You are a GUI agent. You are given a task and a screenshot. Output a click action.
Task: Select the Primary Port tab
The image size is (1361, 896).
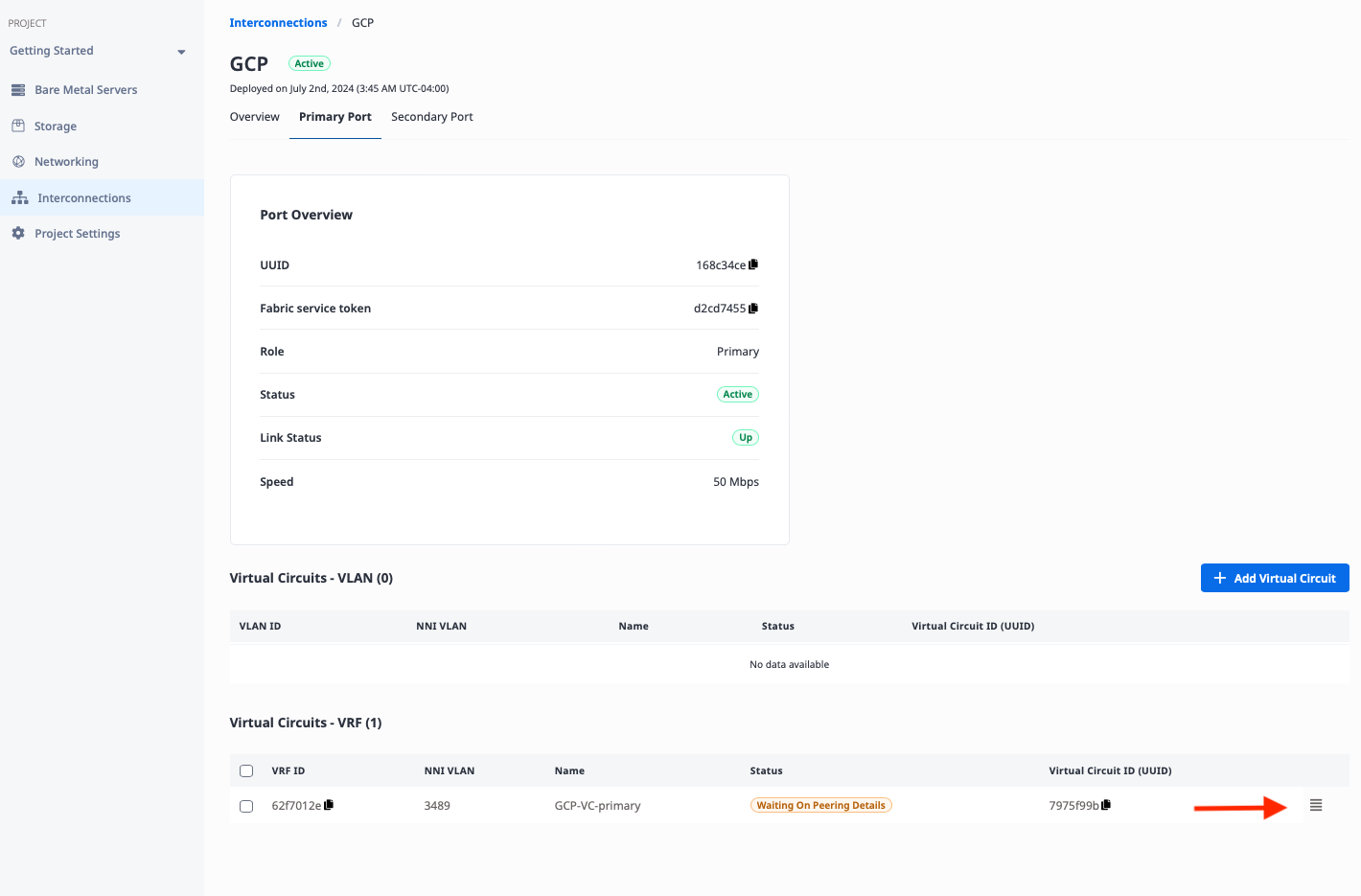pos(335,117)
